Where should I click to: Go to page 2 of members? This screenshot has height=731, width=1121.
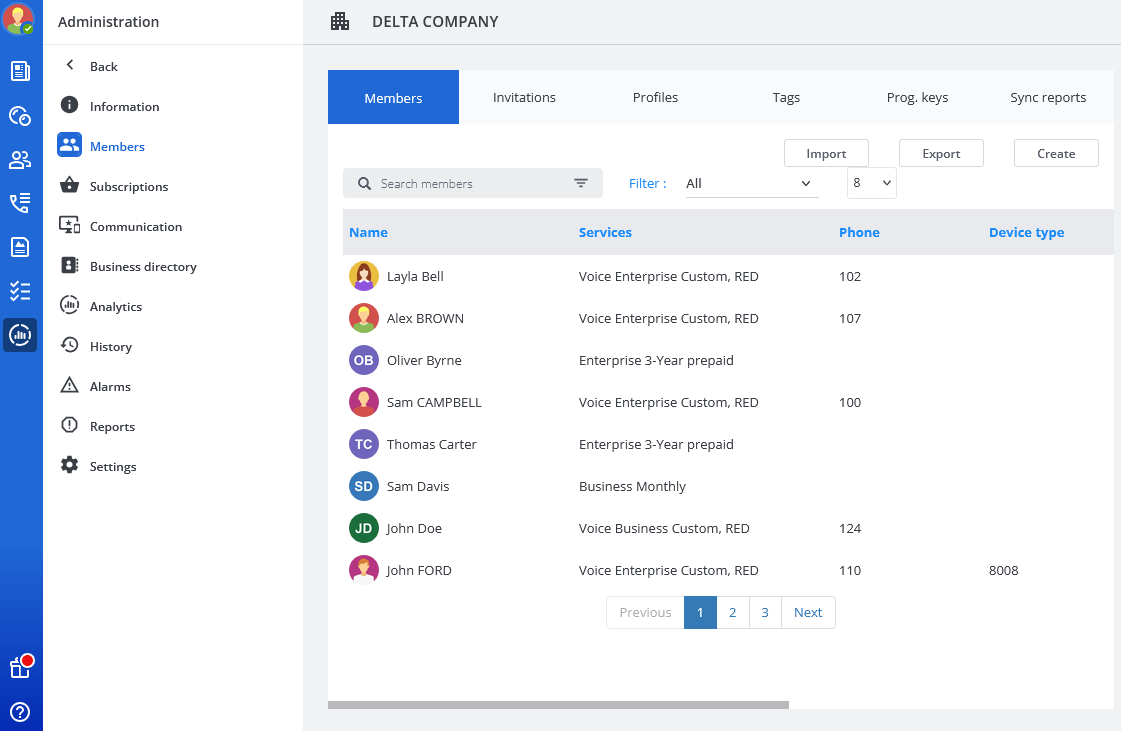tap(732, 613)
